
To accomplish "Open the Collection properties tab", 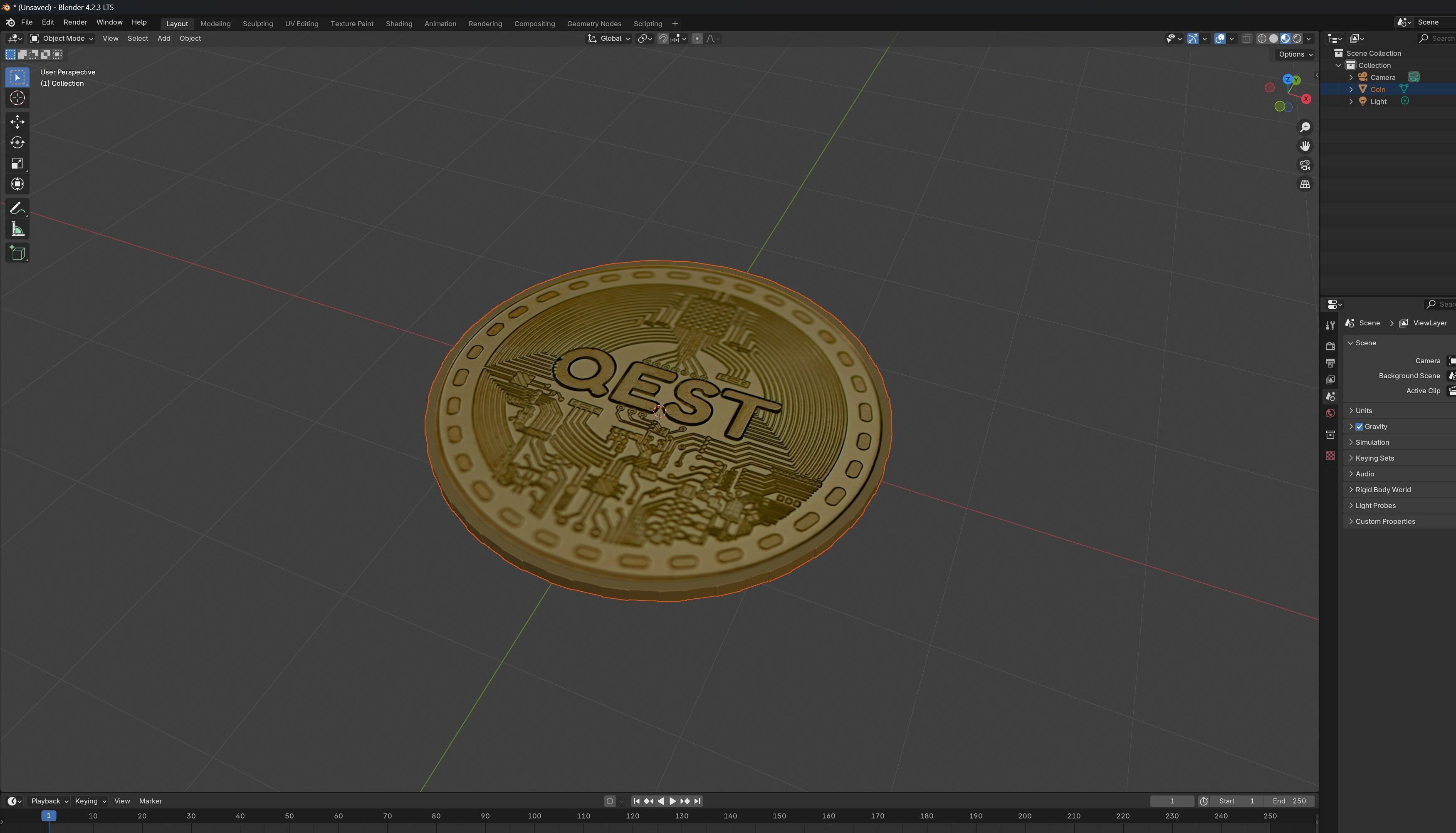I will [x=1330, y=435].
